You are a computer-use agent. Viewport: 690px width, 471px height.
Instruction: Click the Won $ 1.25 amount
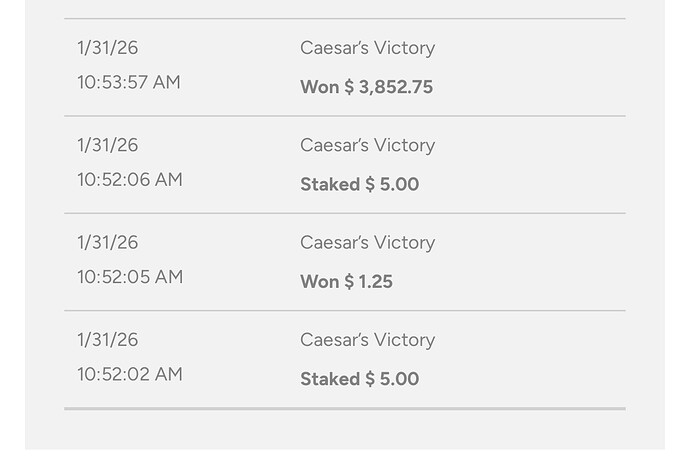point(346,281)
